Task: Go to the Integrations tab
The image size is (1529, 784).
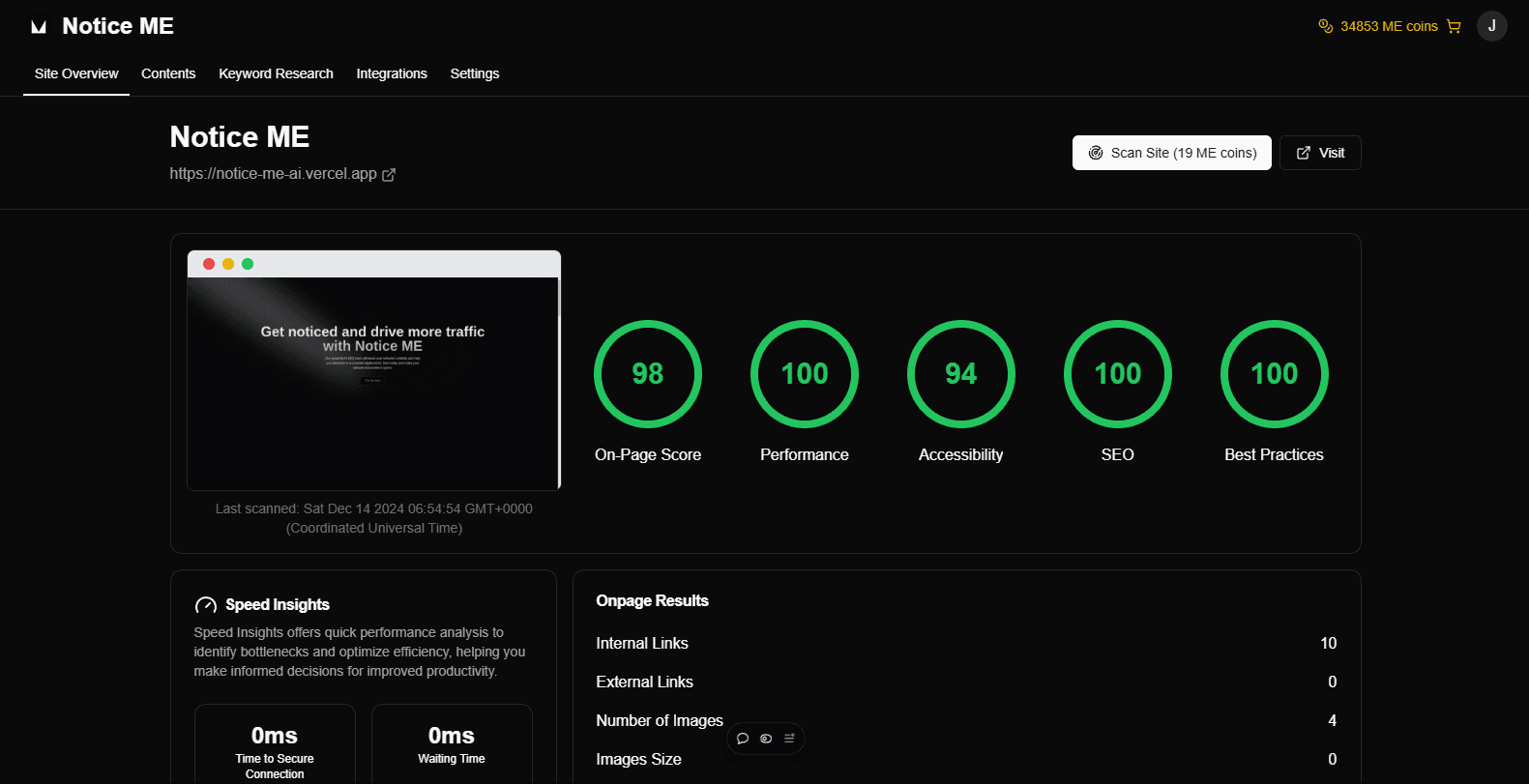Action: pyautogui.click(x=392, y=73)
